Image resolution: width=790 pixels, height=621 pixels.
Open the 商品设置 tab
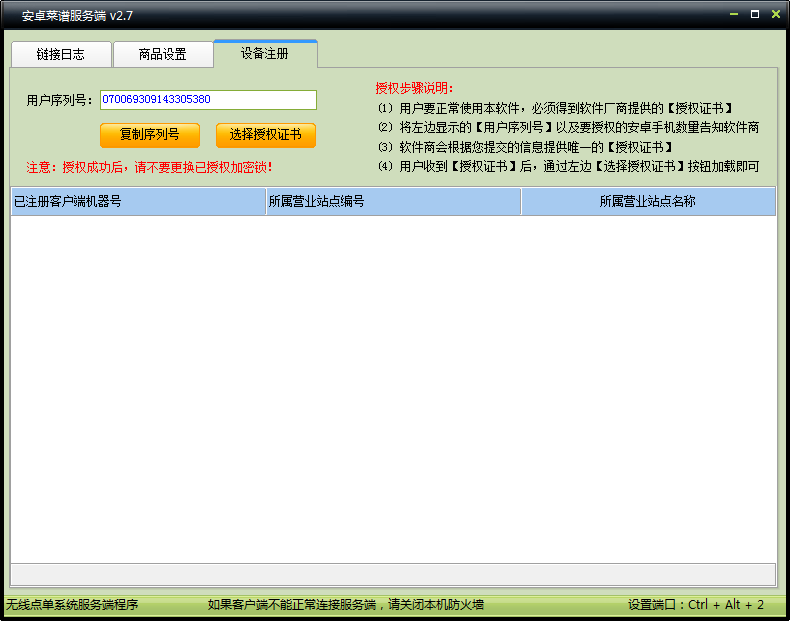click(163, 54)
